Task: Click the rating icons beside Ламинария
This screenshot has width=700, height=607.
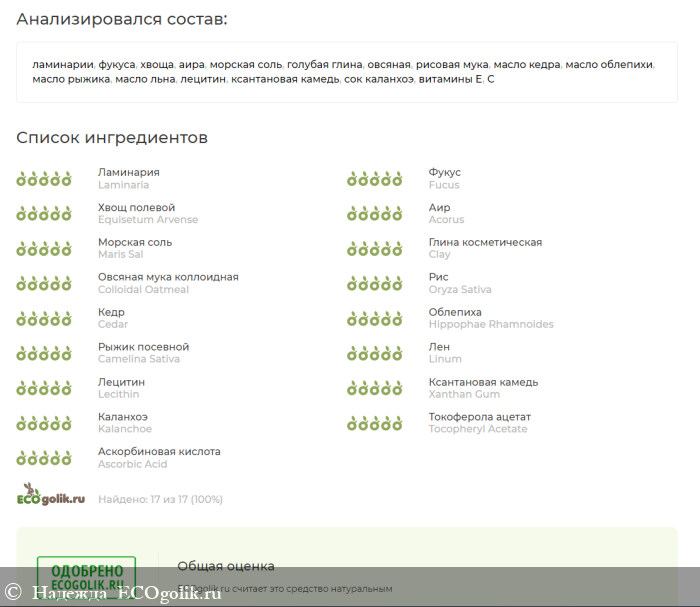Action: tap(44, 179)
